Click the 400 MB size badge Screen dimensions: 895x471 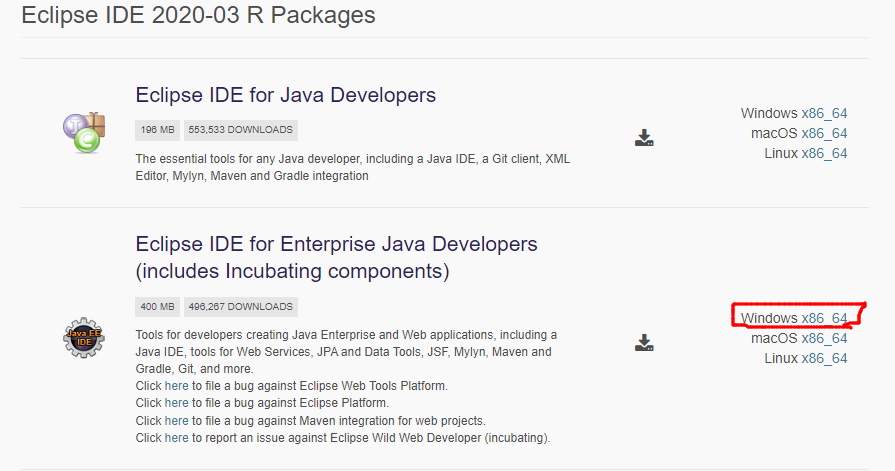point(158,307)
